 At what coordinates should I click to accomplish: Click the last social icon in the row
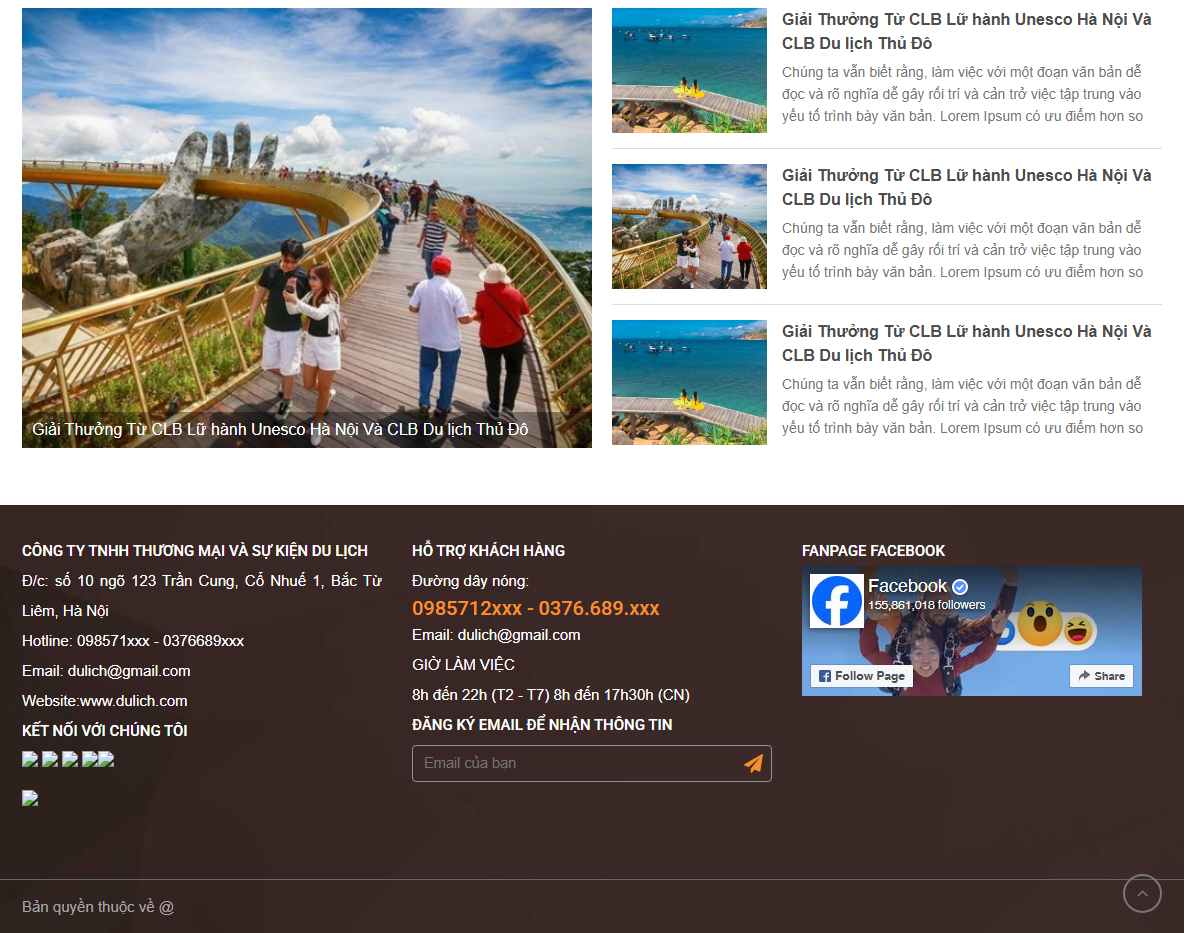105,759
